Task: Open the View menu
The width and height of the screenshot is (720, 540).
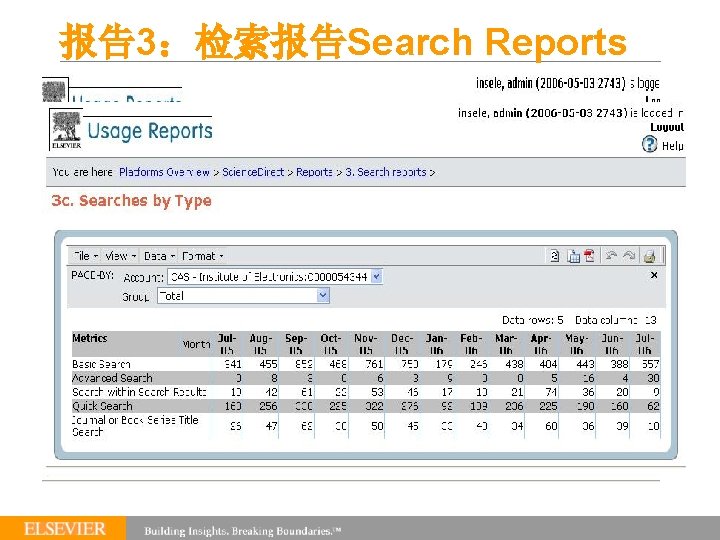Action: point(120,256)
